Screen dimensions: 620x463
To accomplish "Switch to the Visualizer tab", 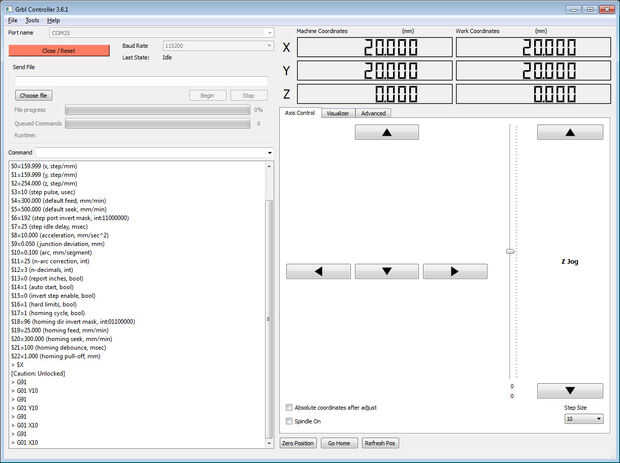I will click(338, 113).
